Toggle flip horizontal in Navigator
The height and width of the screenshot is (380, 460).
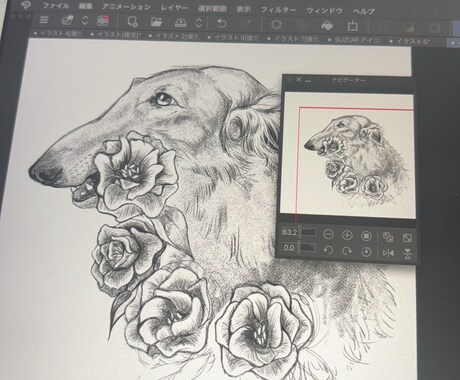pyautogui.click(x=388, y=253)
